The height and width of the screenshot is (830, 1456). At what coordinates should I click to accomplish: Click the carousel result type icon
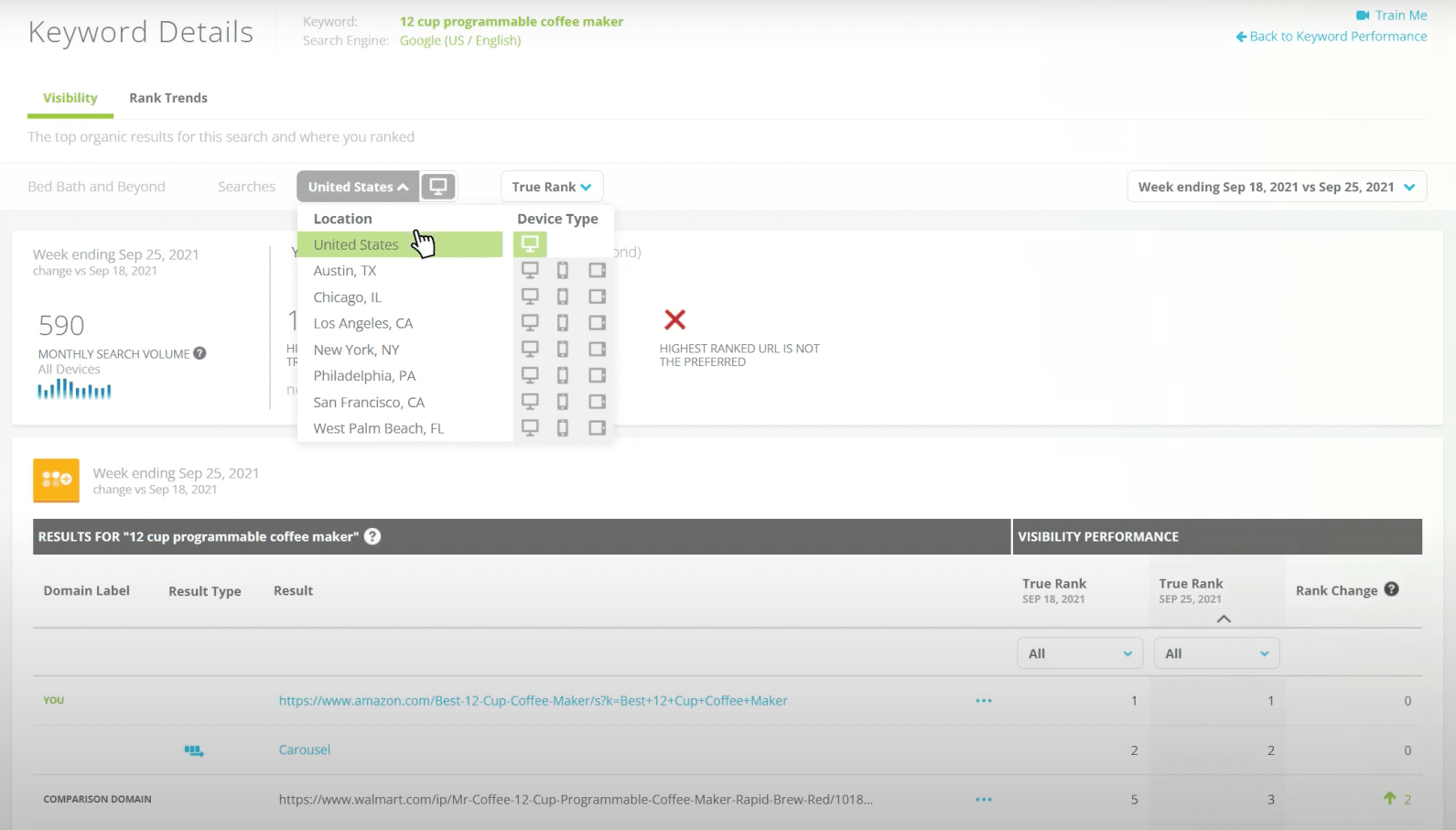pyautogui.click(x=194, y=750)
